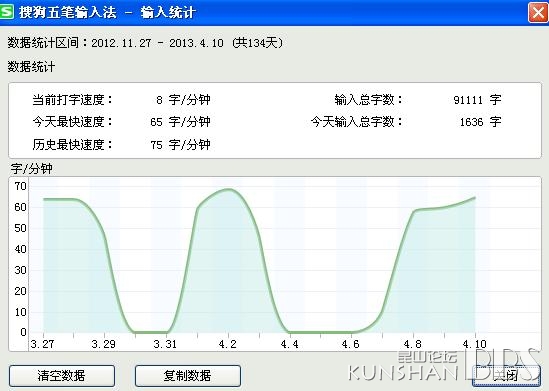Image resolution: width=549 pixels, height=391 pixels.
Task: Select the 今天最快速度 label
Action: (x=73, y=122)
